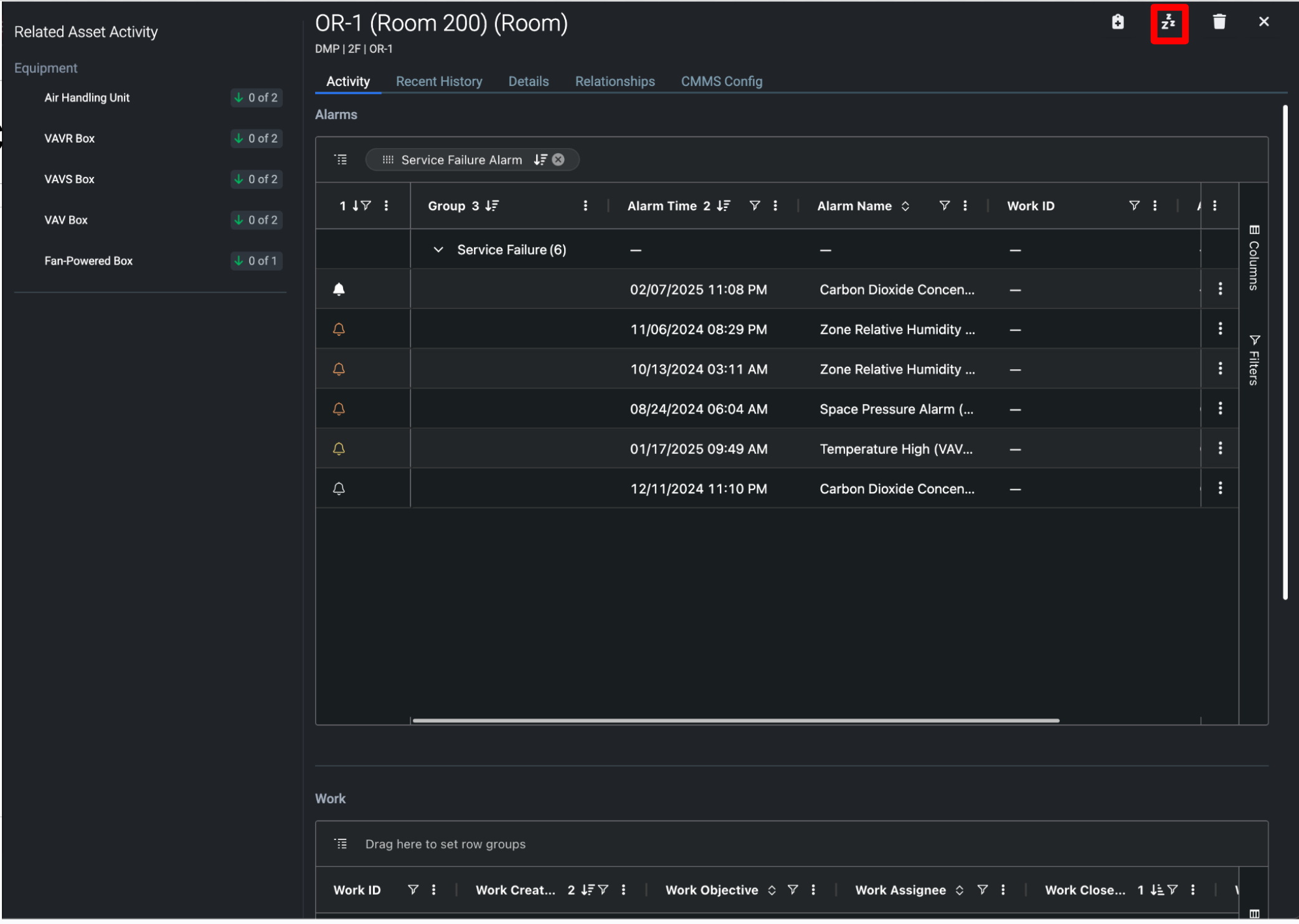Viewport: 1299px width, 924px height.
Task: Click bell icon for Space Pressure Alarm row
Action: (x=339, y=409)
